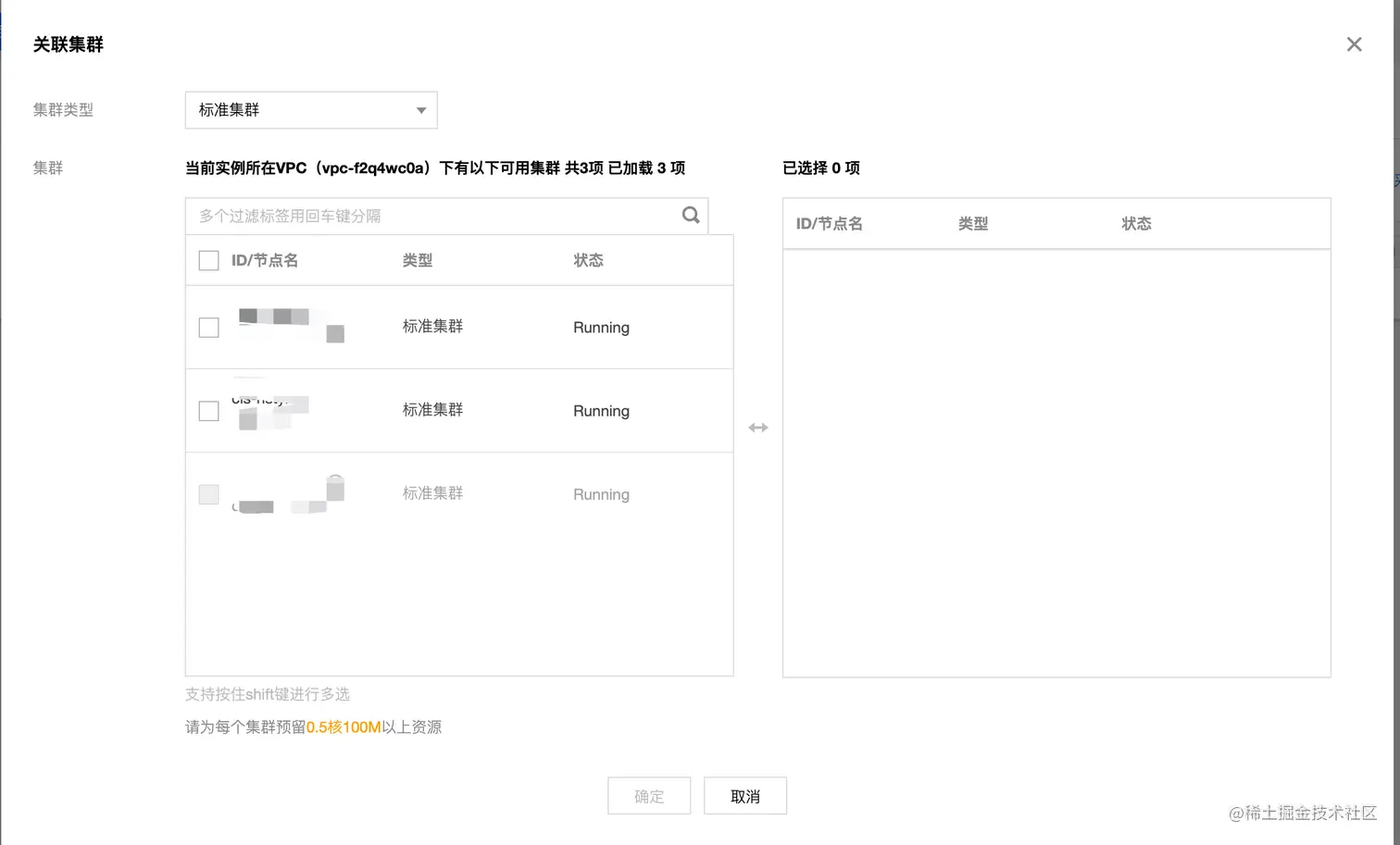Open the 集群类型 dropdown showing 标准集群

coord(311,110)
